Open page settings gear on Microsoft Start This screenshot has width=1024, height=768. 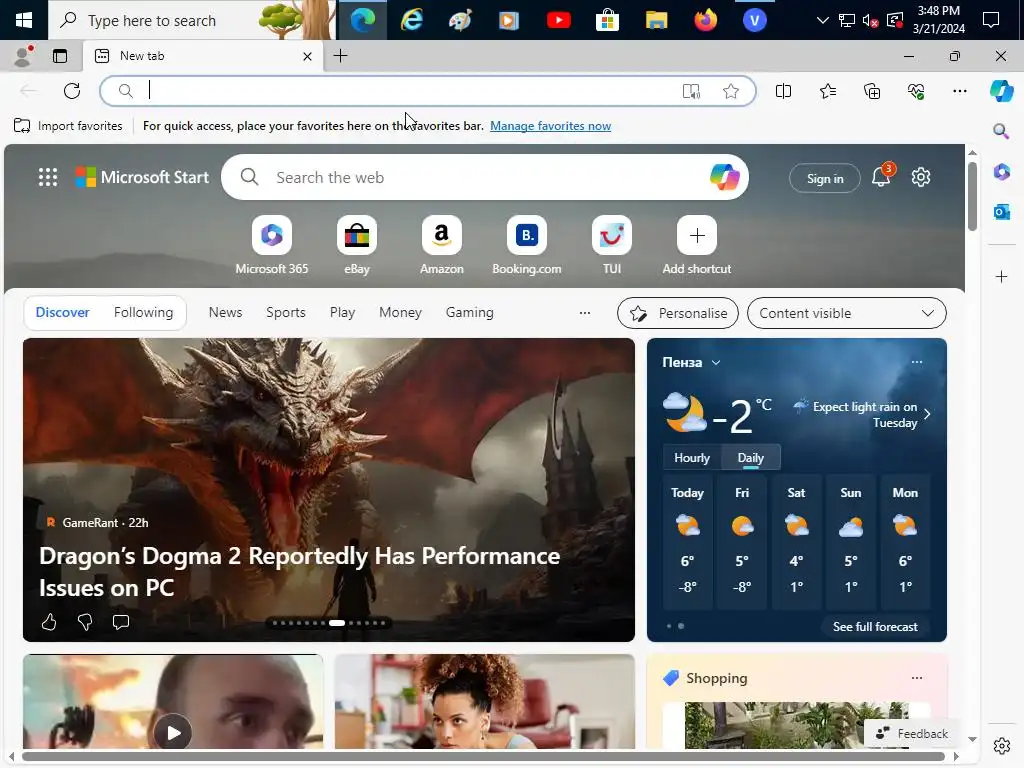tap(921, 177)
